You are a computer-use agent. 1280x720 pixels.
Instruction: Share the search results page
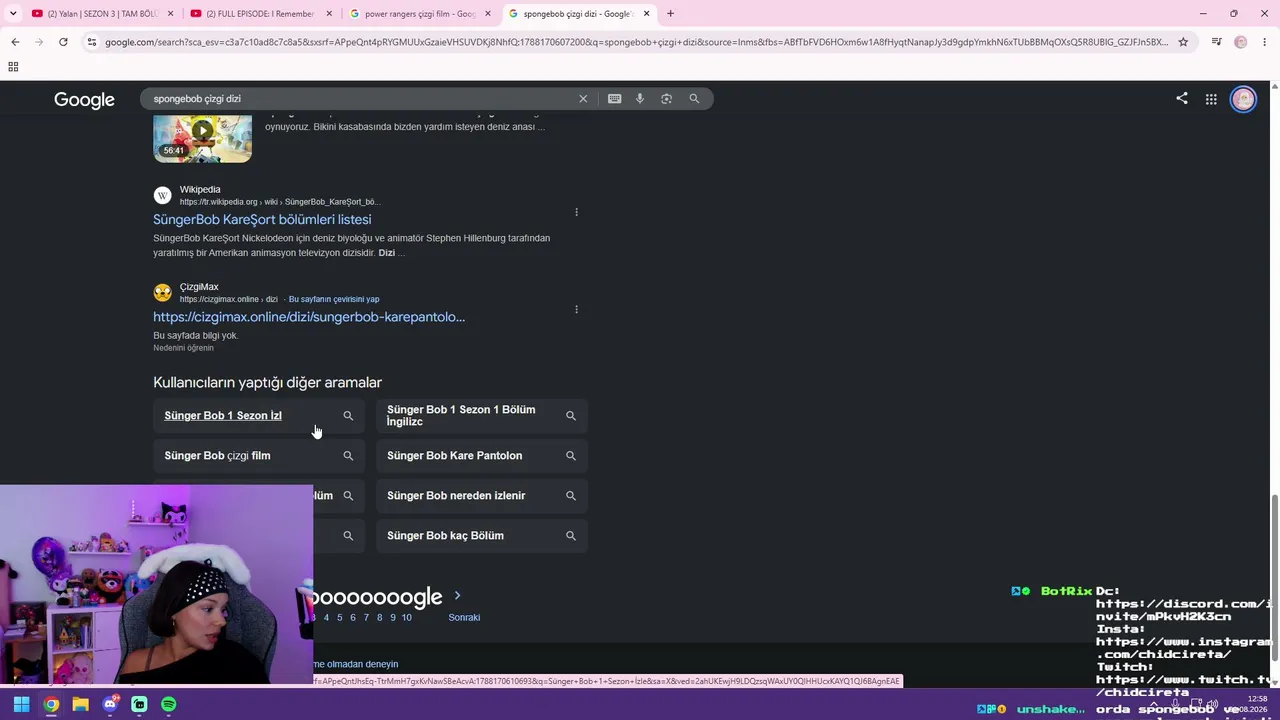point(1182,99)
